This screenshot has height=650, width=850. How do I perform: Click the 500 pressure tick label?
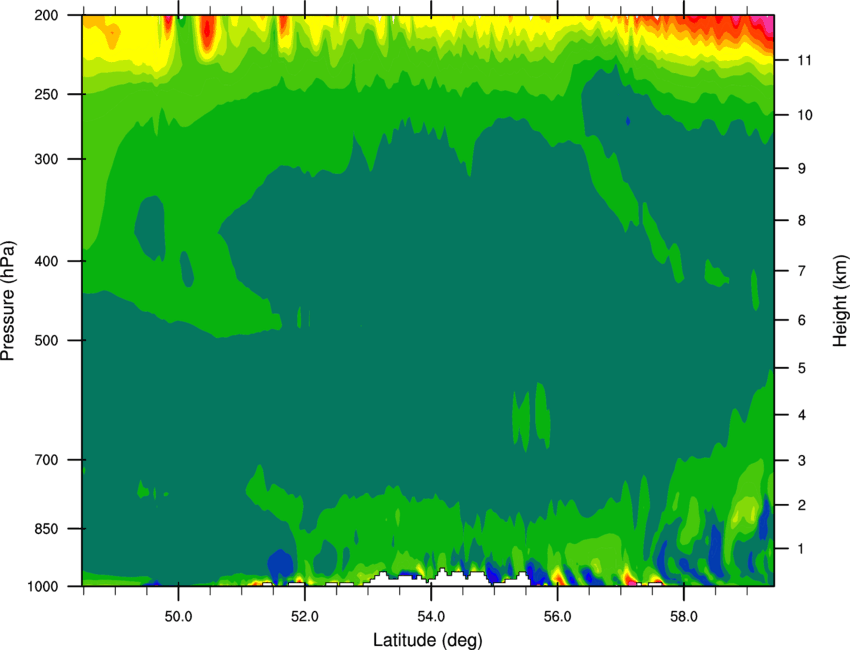point(46,340)
